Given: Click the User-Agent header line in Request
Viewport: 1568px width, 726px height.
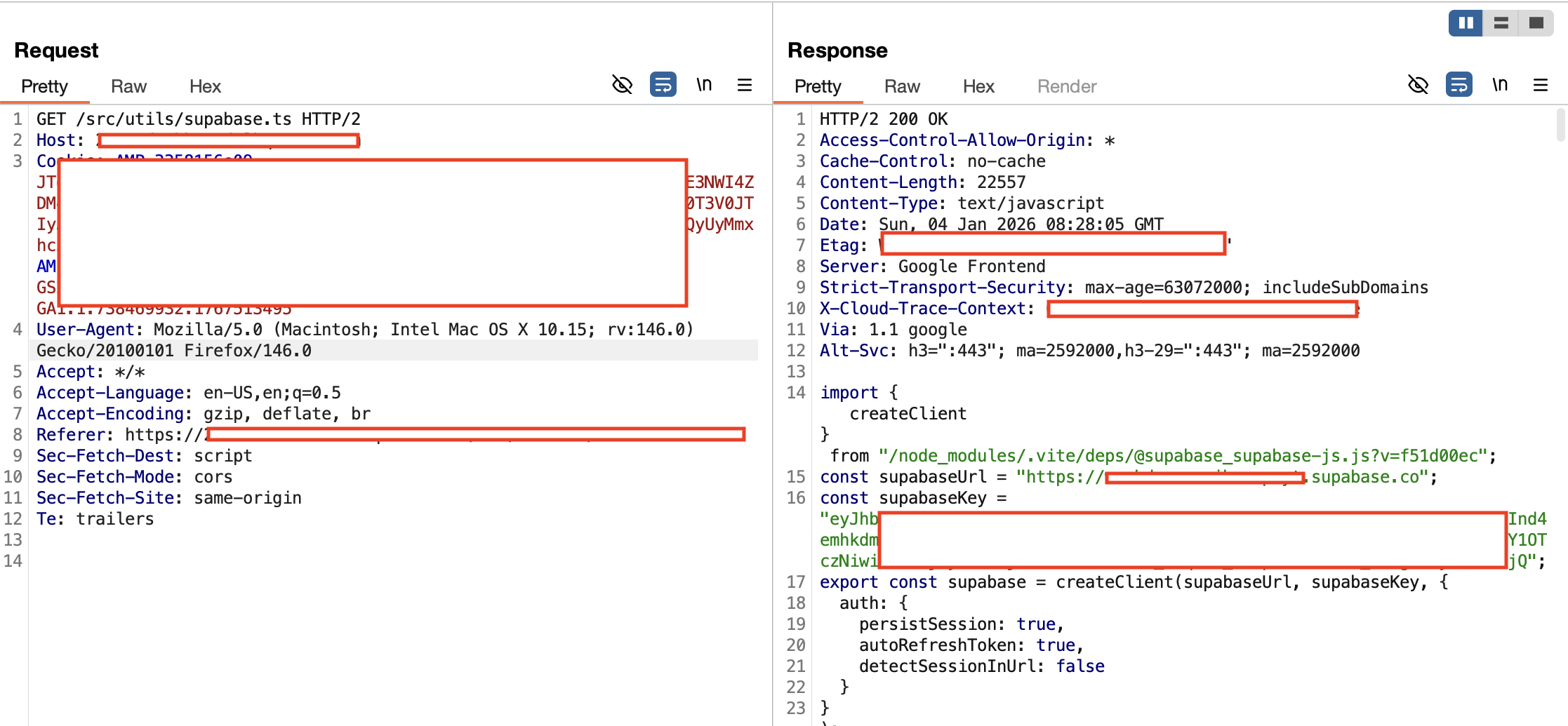Looking at the screenshot, I should click(x=365, y=340).
